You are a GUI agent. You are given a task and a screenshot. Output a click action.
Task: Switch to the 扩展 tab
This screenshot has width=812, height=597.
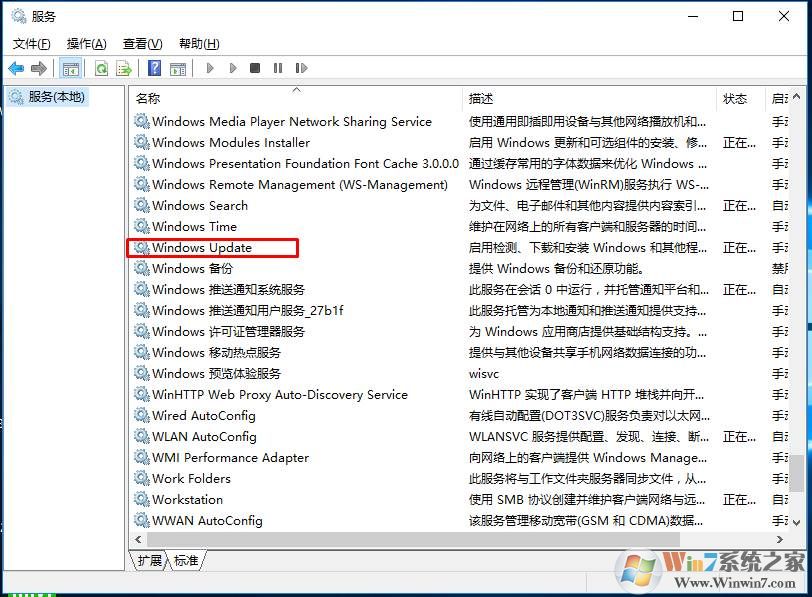point(150,560)
